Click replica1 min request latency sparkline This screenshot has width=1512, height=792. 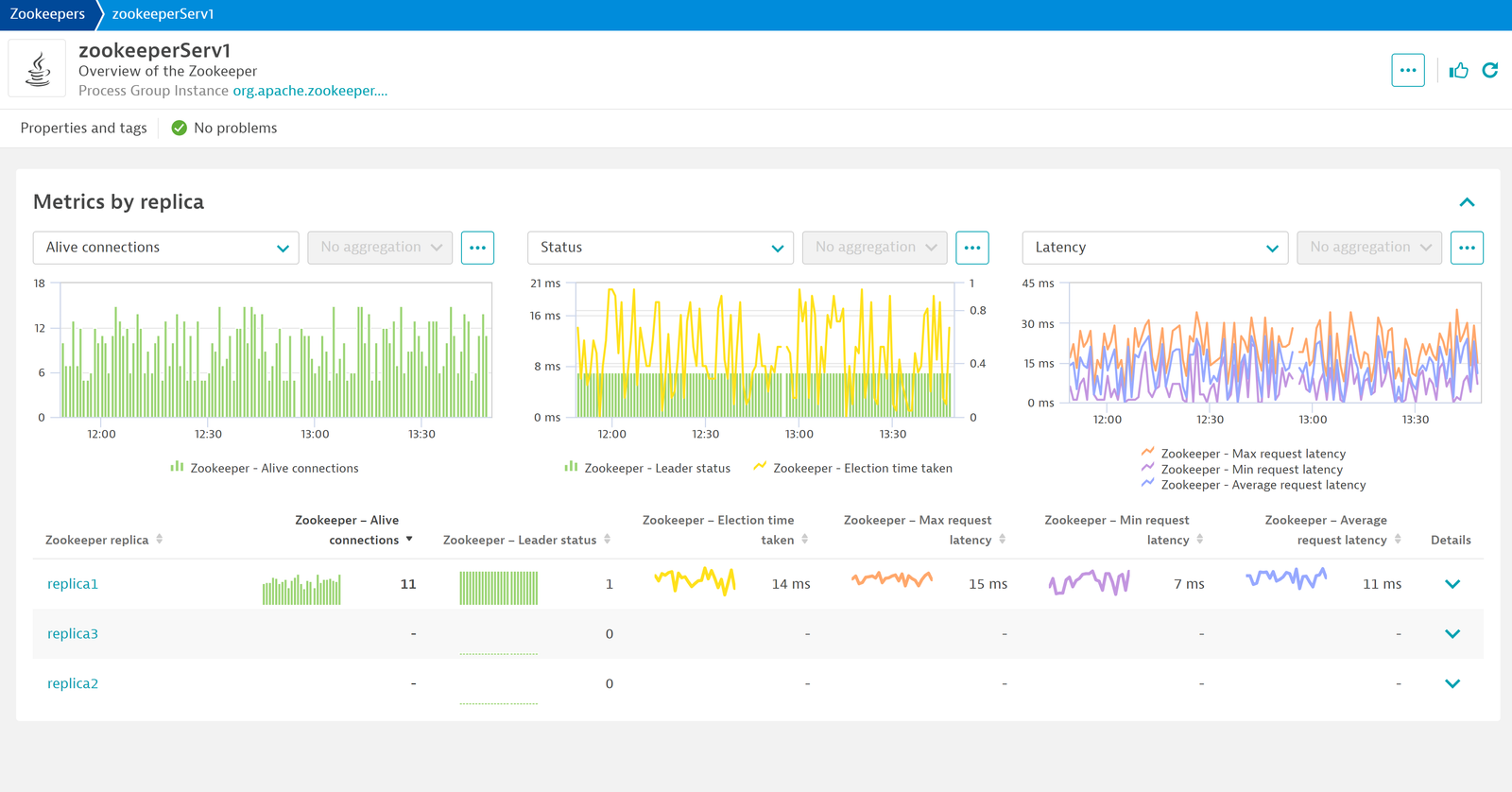(x=1090, y=582)
